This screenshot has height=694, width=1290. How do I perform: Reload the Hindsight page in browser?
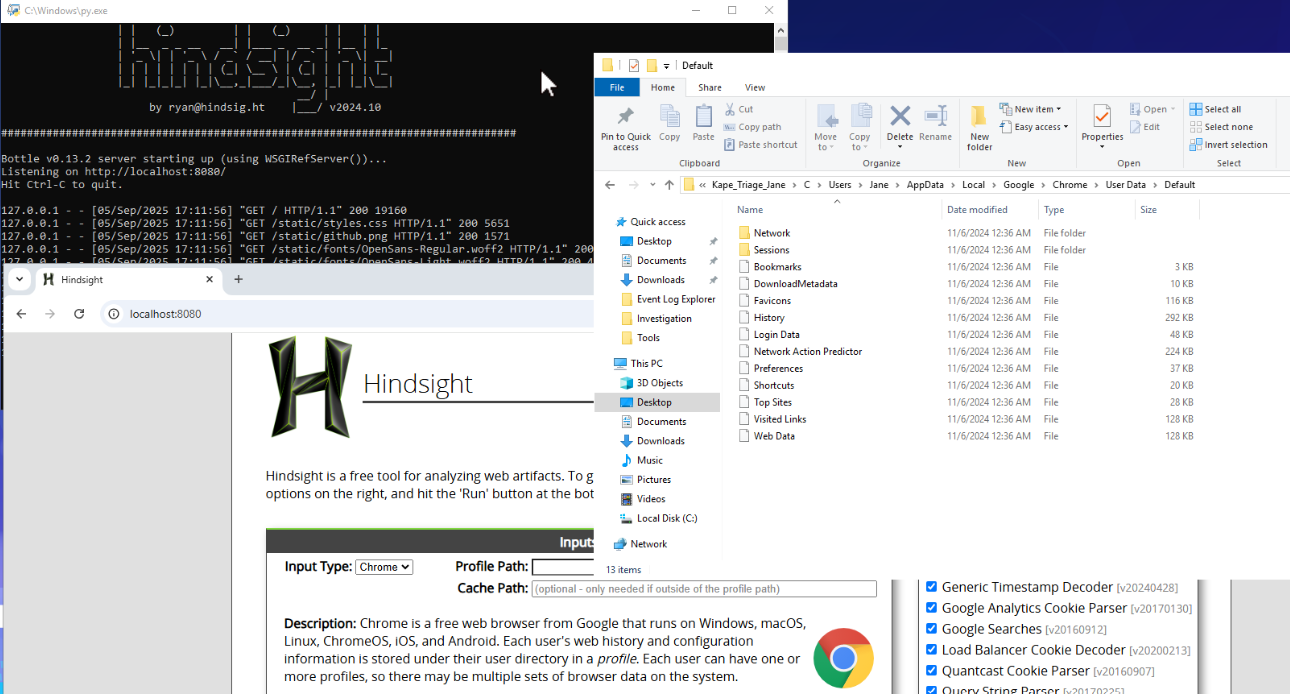[x=79, y=314]
